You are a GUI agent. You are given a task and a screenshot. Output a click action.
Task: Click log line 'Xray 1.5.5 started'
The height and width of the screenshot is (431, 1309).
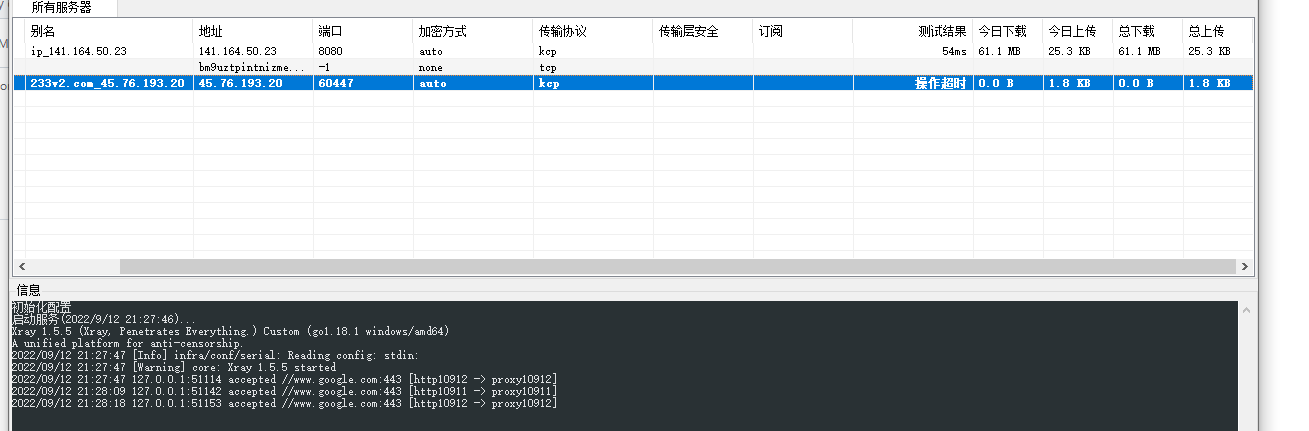point(173,367)
